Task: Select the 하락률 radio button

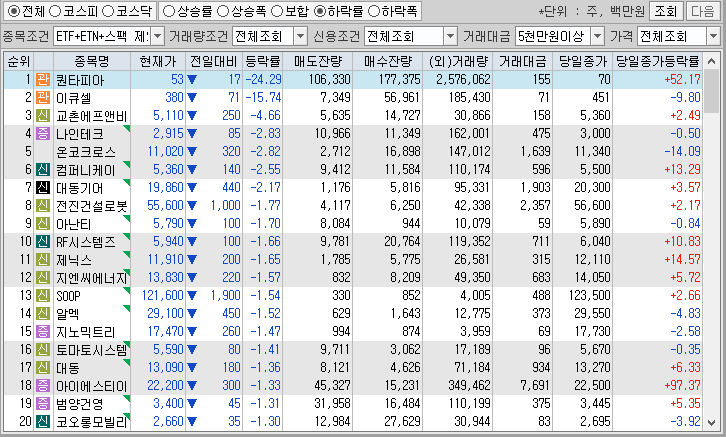Action: pos(319,11)
